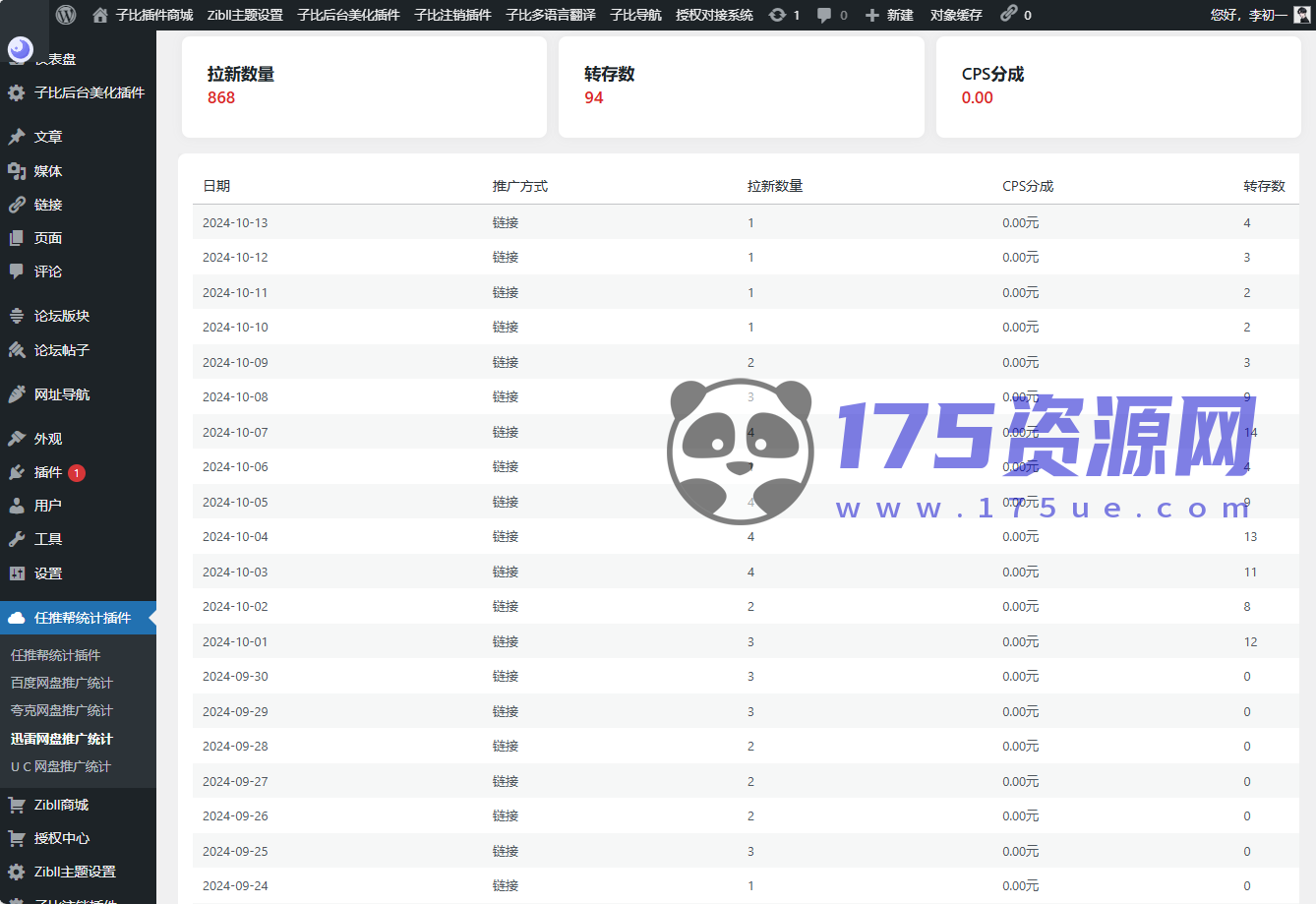Click 您好, 李初一 account greeting
Viewport: 1316px width, 904px height.
click(x=1248, y=15)
